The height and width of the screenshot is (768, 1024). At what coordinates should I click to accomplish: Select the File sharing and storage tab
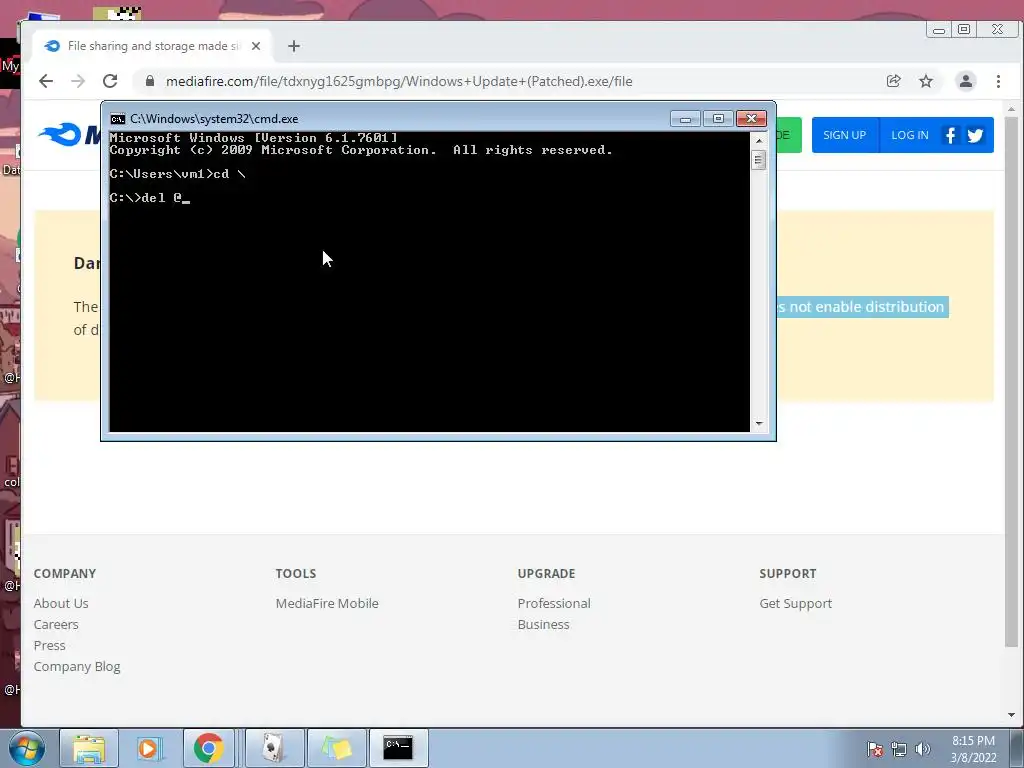pyautogui.click(x=152, y=46)
